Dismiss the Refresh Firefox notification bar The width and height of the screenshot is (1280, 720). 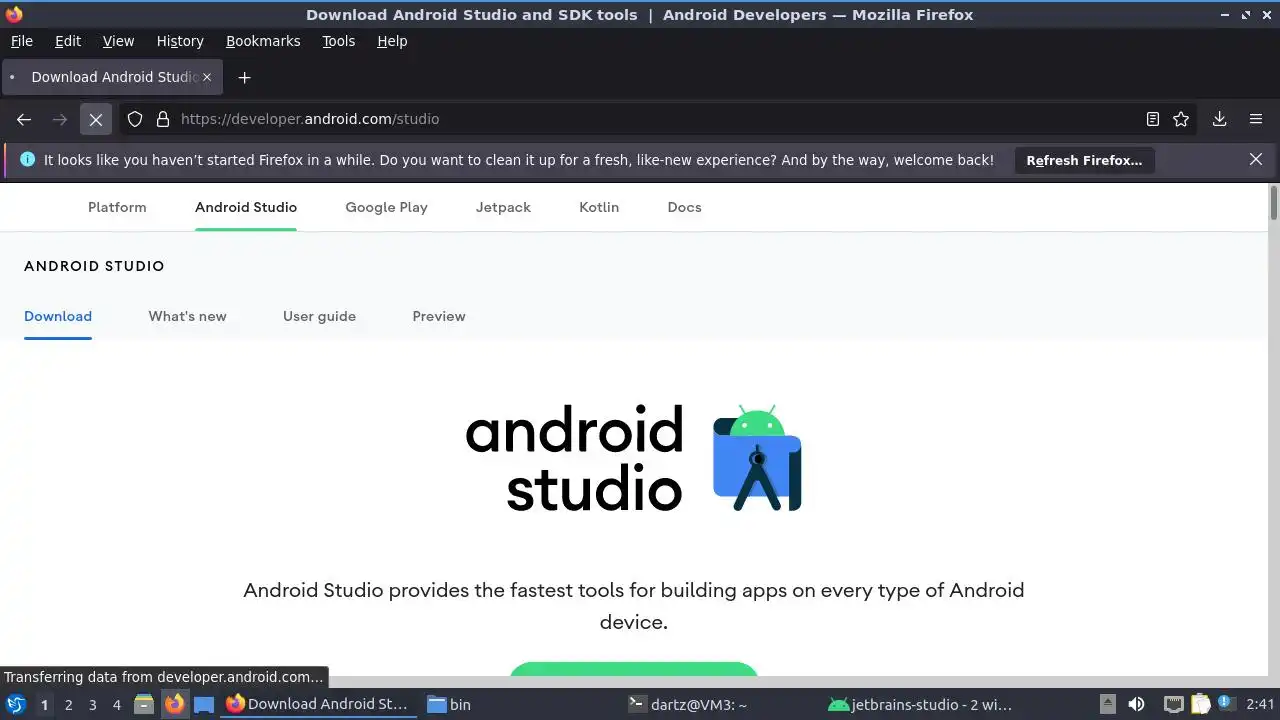1256,159
